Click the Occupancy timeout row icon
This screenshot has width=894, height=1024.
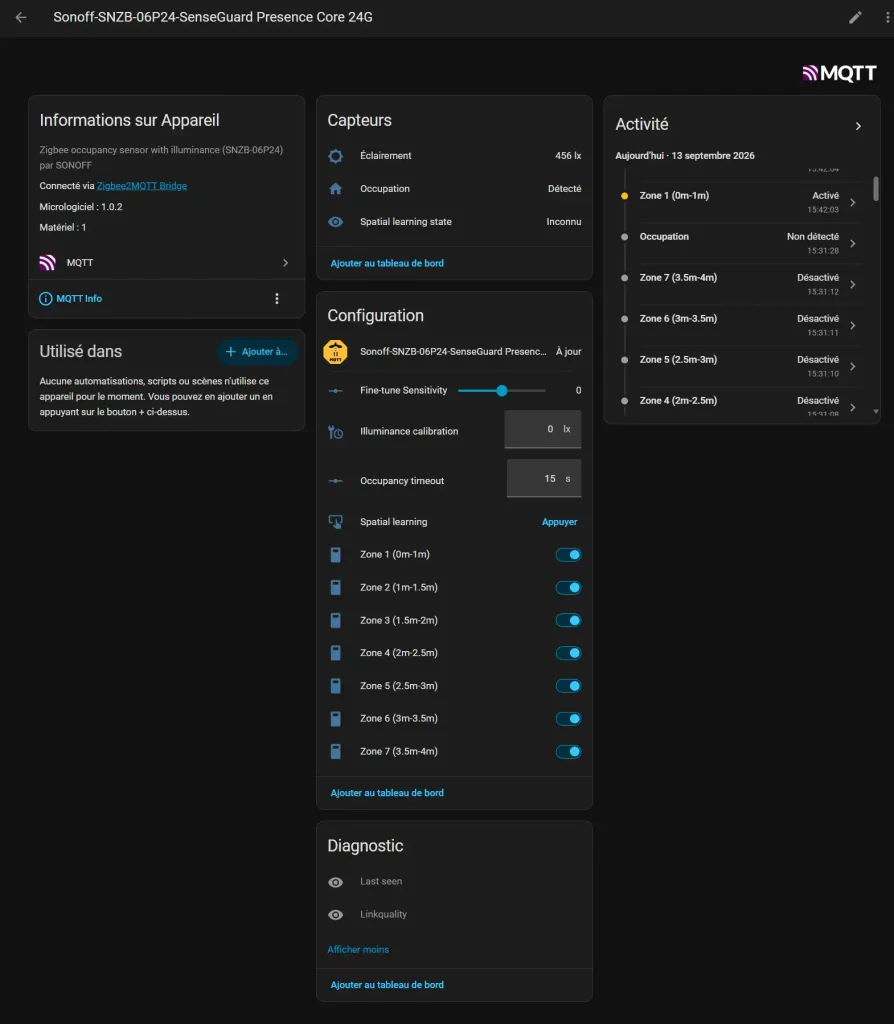336,481
